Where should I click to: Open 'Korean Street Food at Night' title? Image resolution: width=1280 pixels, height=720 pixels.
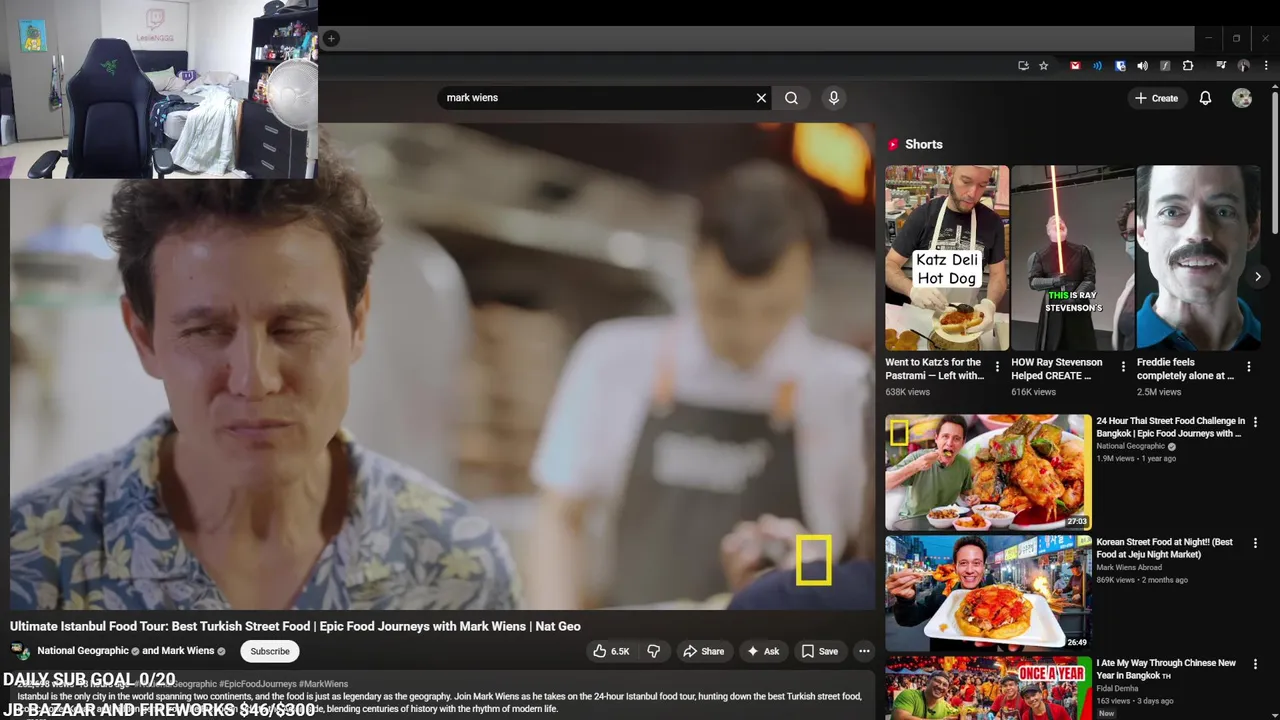[1165, 548]
